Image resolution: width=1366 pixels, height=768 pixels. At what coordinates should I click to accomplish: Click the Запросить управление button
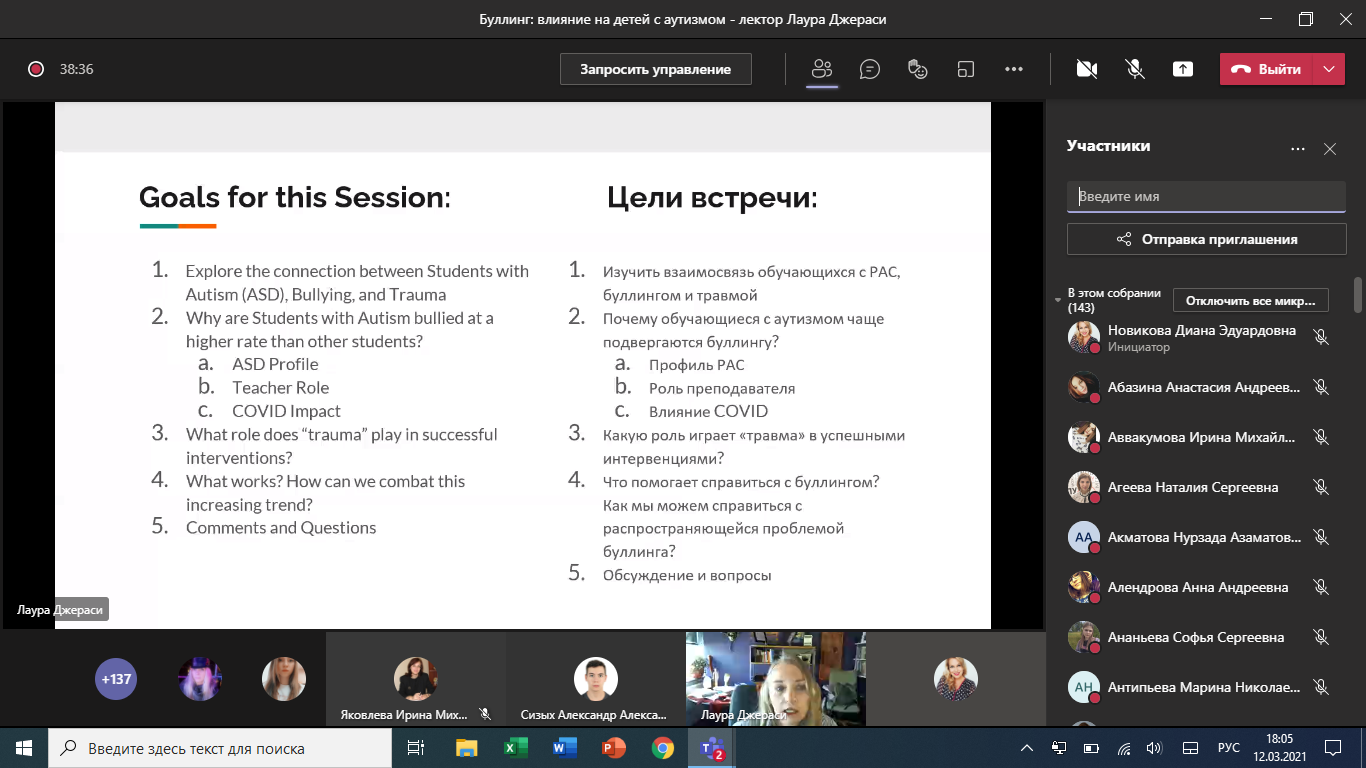tap(655, 69)
